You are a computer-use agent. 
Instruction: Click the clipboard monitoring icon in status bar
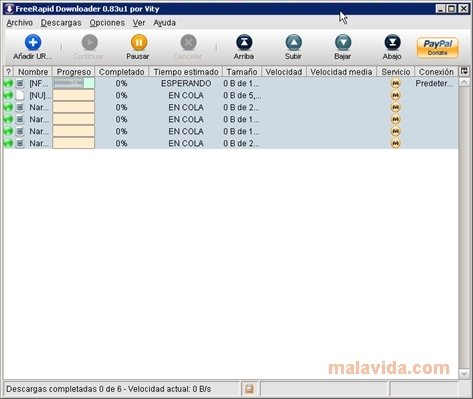coord(249,389)
